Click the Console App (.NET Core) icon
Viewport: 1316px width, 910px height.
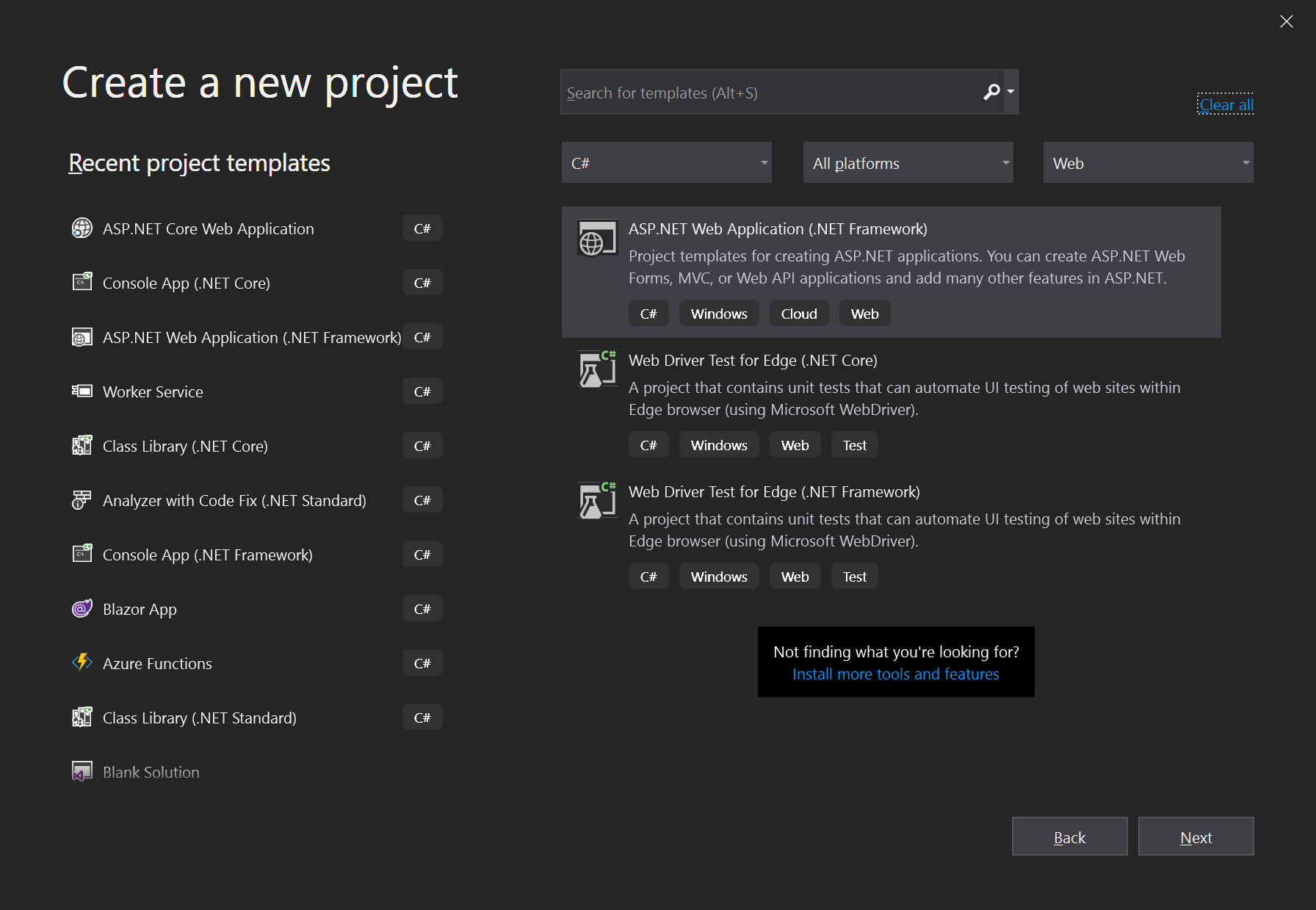pos(82,282)
